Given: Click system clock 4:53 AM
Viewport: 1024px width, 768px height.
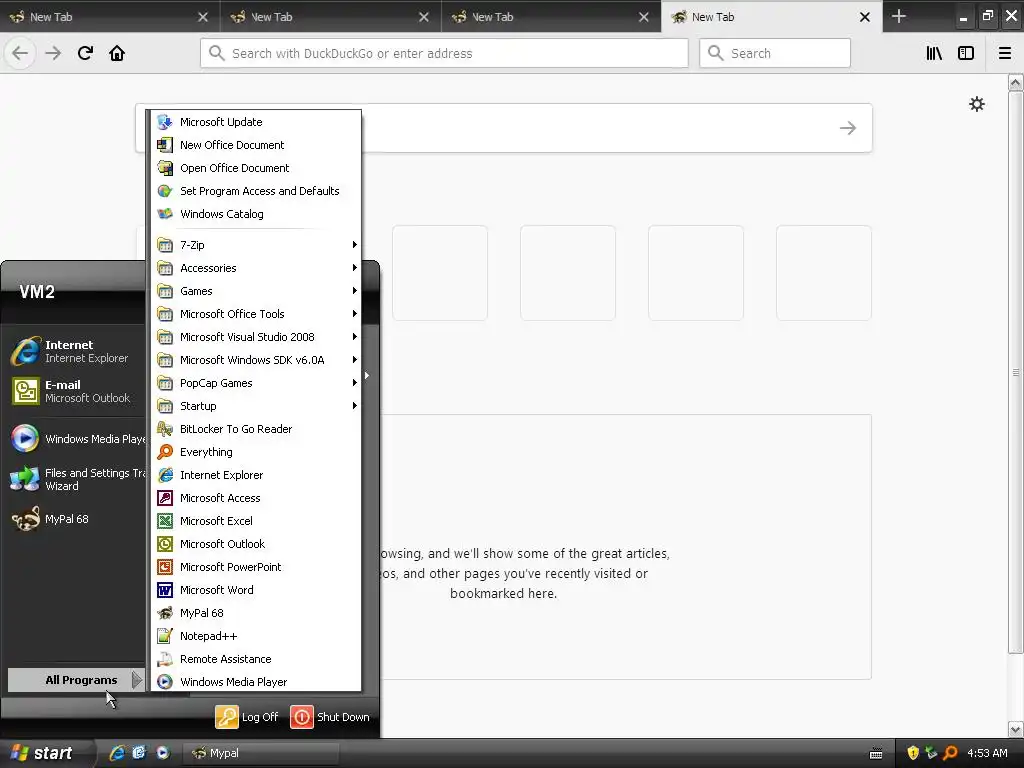Looking at the screenshot, I should click(987, 753).
